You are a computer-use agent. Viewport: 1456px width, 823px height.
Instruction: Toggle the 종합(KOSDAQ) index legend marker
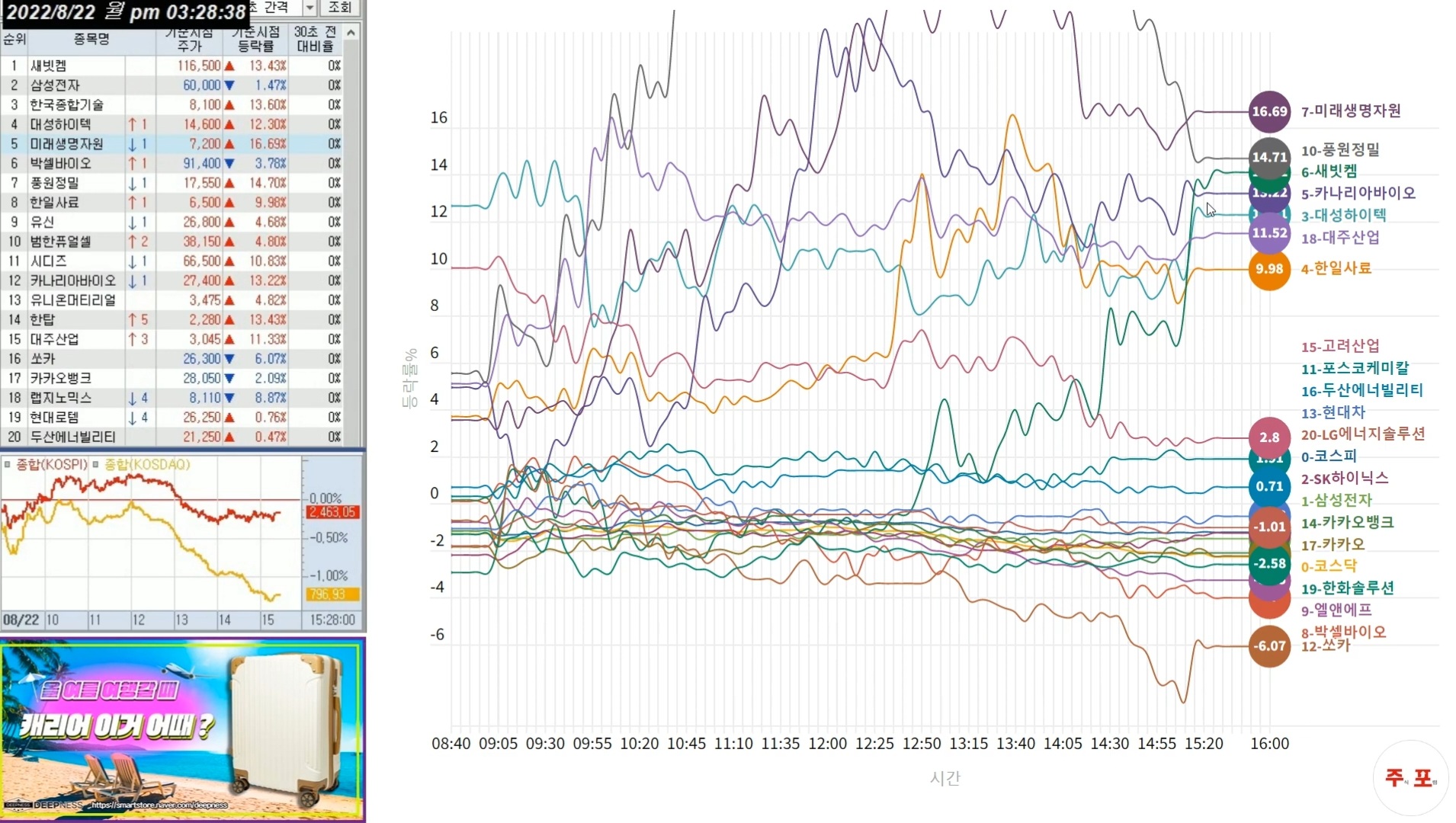pyautogui.click(x=96, y=464)
